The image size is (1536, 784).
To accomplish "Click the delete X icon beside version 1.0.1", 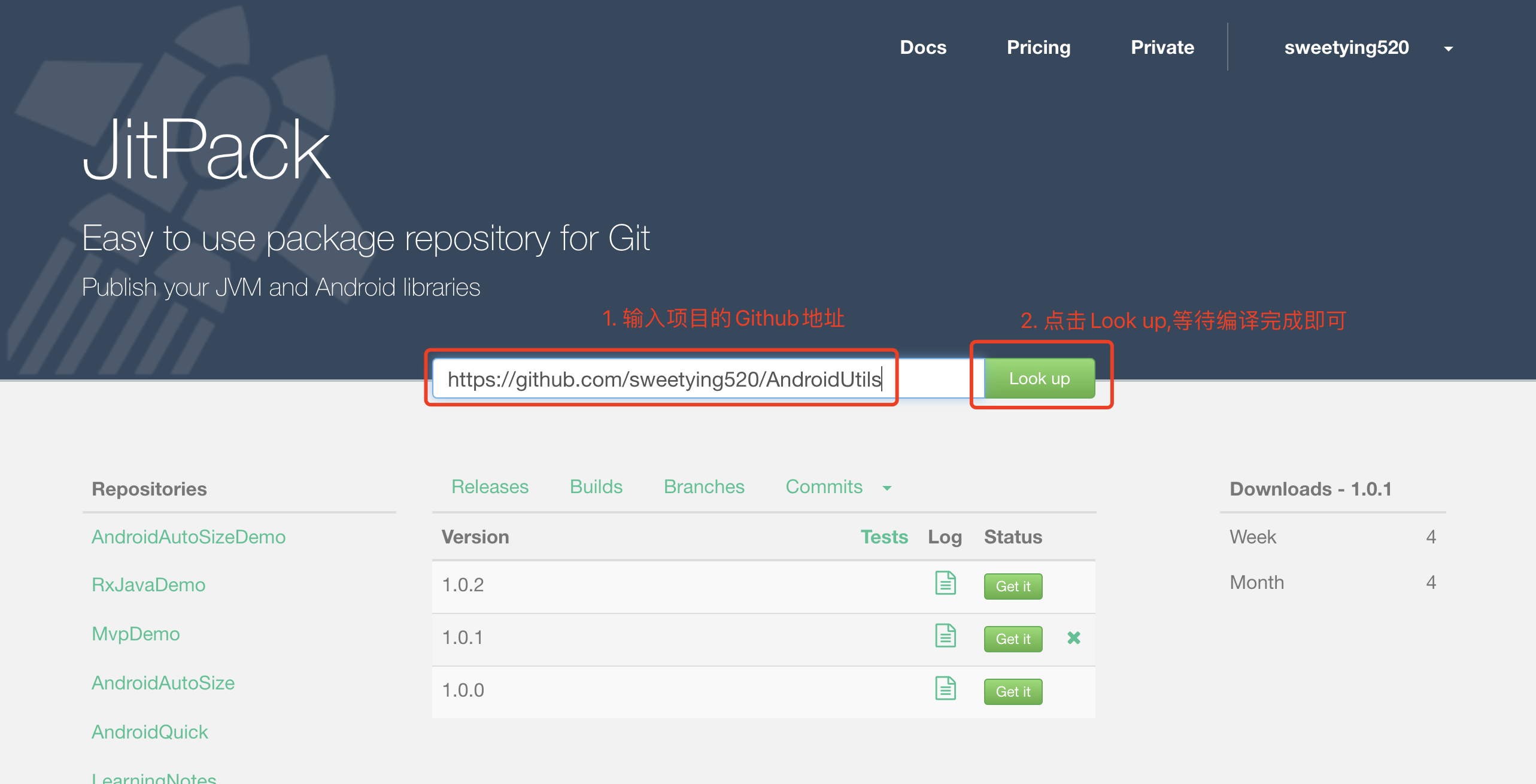I will point(1074,638).
